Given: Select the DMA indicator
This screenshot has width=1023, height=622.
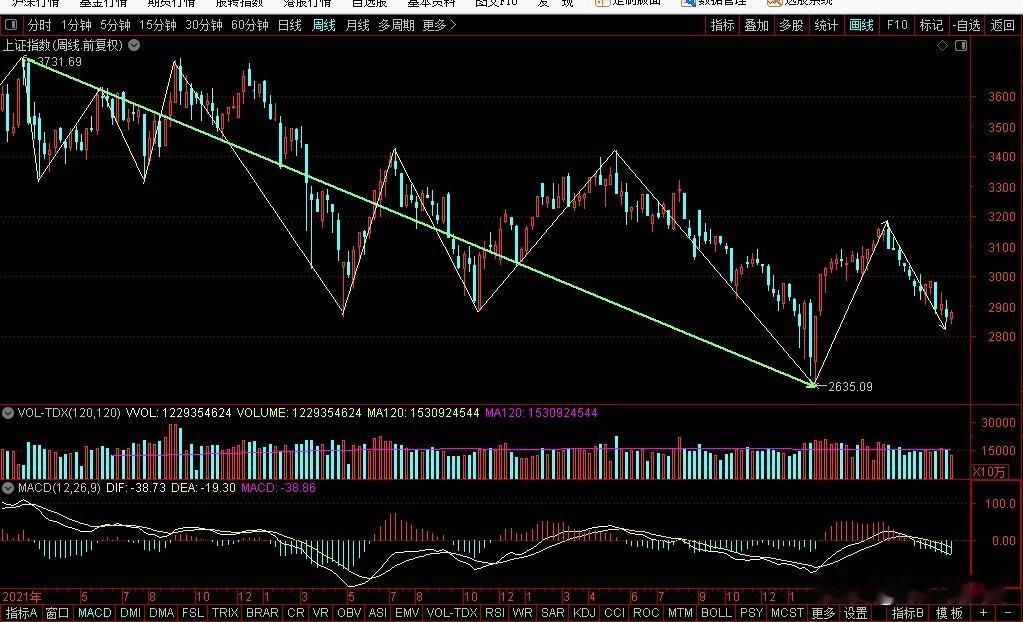Looking at the screenshot, I should [161, 613].
